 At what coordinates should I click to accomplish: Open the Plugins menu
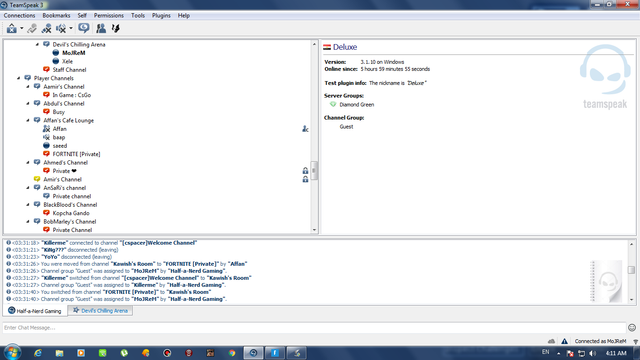point(161,16)
